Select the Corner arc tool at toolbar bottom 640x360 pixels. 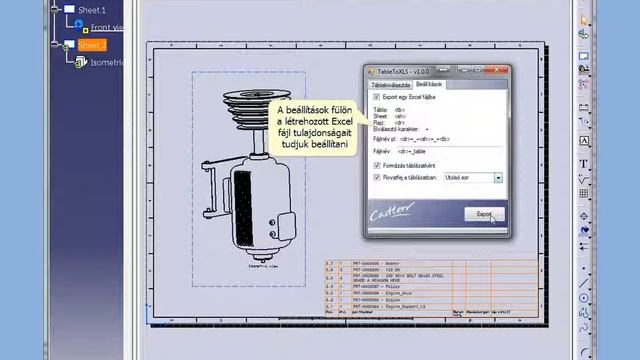(584, 352)
